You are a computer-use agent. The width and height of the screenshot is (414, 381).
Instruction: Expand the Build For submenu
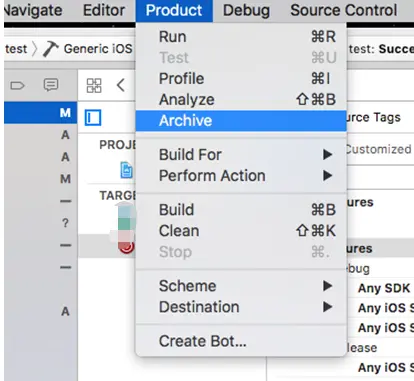[x=241, y=155]
